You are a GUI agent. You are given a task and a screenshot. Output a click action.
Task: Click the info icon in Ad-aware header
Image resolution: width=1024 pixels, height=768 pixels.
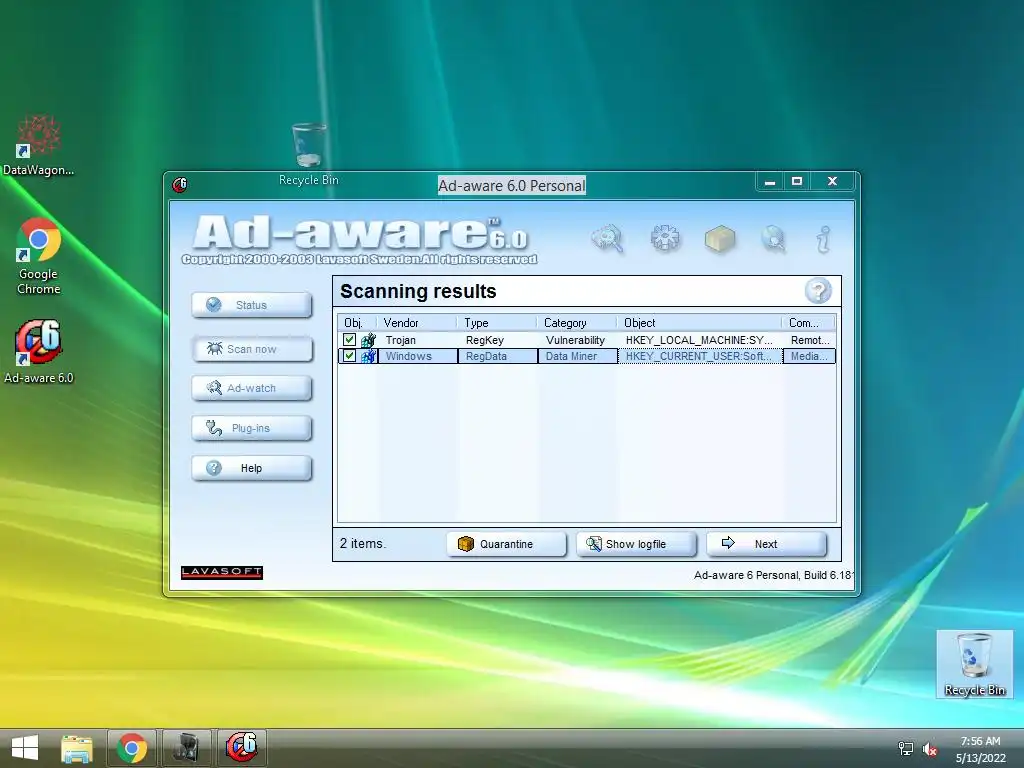coord(824,239)
